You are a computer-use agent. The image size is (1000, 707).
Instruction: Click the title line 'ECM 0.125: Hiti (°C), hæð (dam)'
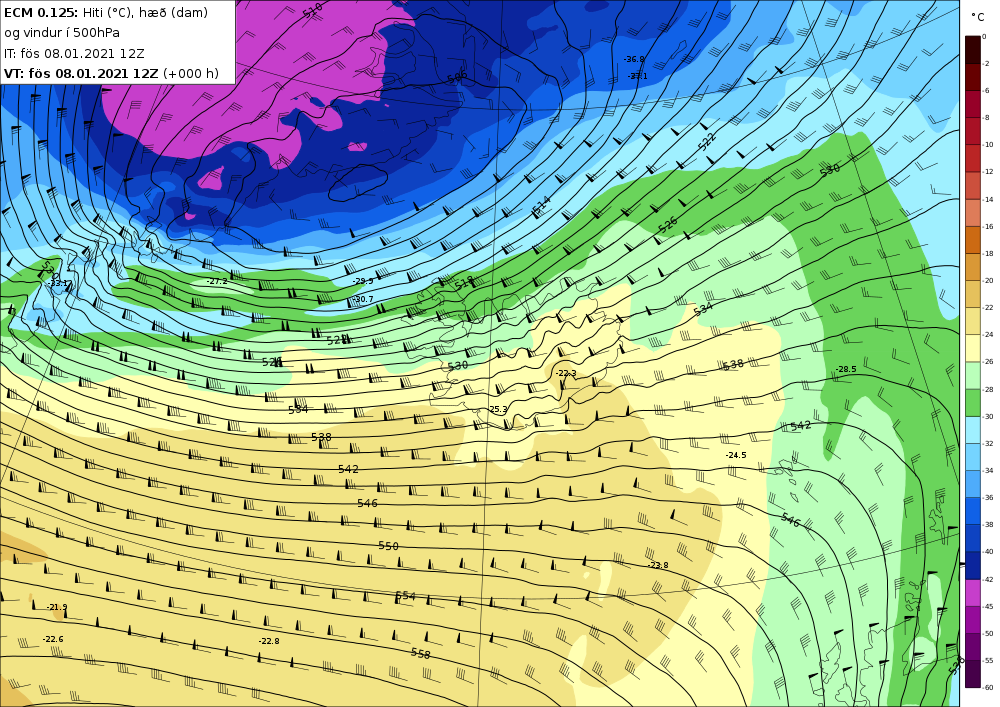pyautogui.click(x=106, y=13)
